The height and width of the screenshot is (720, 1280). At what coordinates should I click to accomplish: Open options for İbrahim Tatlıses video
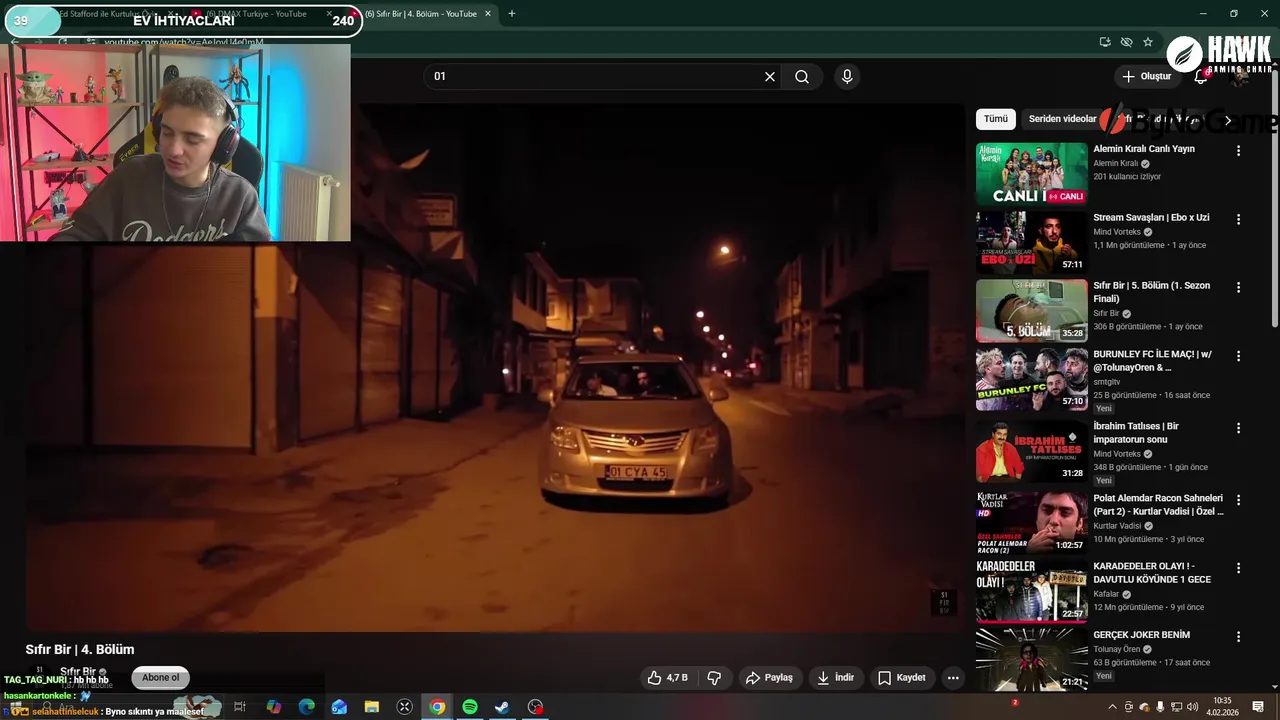tap(1238, 428)
